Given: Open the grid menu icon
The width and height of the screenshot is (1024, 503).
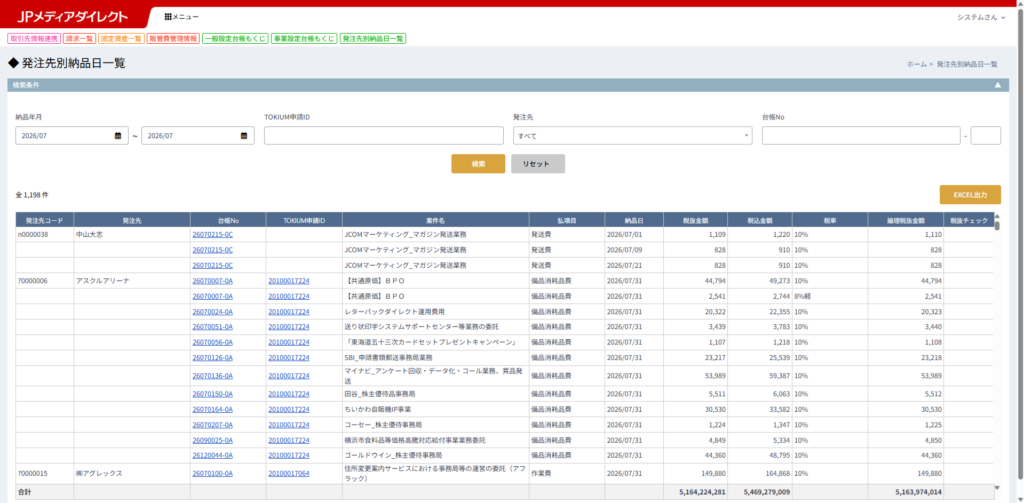Looking at the screenshot, I should tap(168, 16).
